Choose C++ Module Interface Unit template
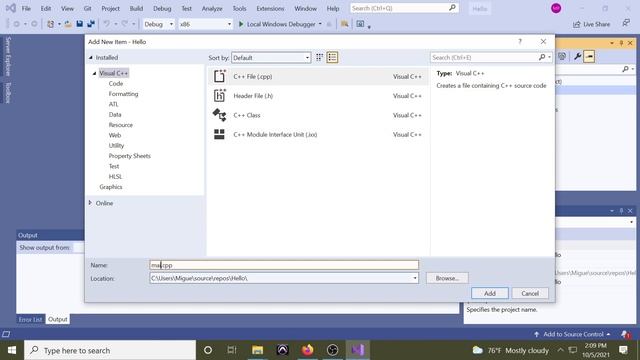Screen dimensions: 640x360 point(318,134)
